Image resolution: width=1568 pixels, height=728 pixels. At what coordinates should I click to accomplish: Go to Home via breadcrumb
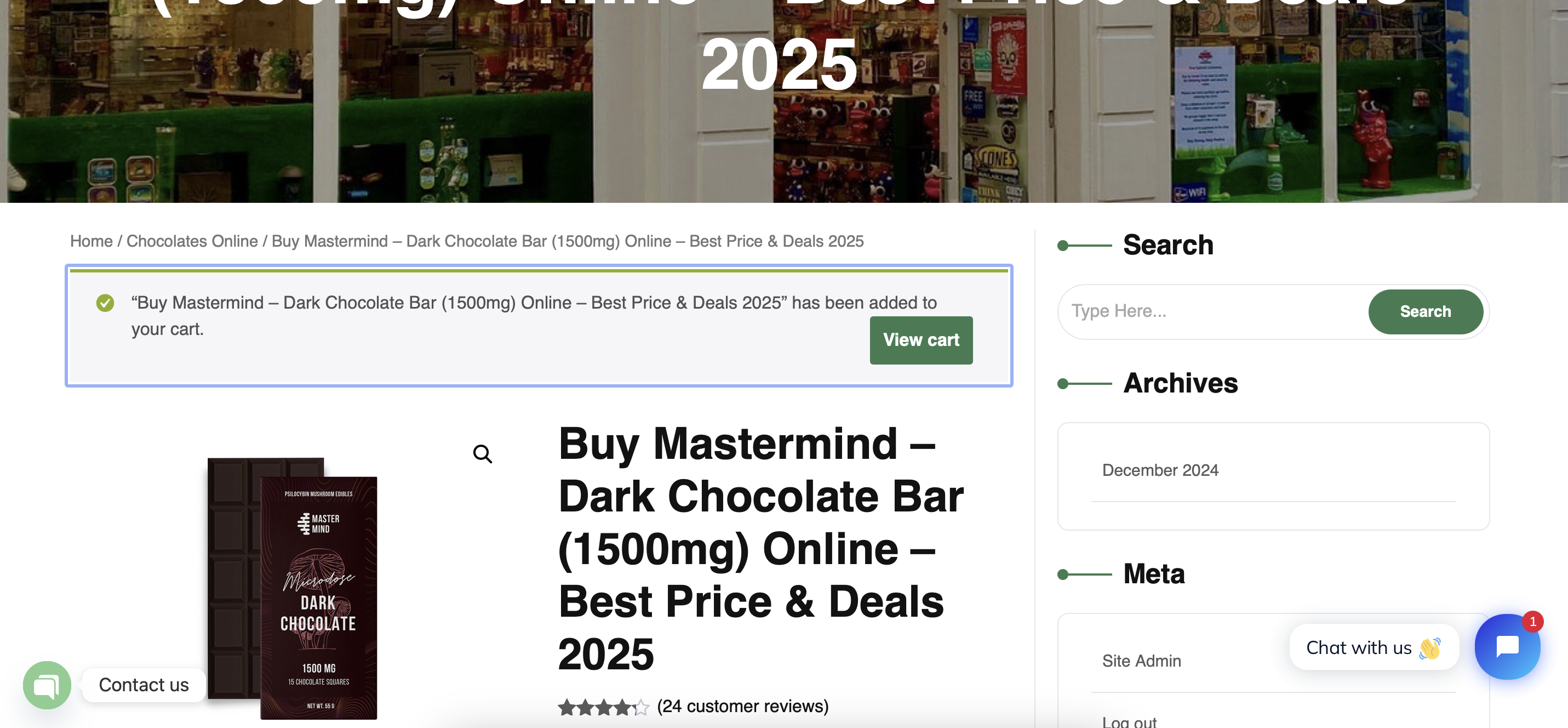click(90, 241)
